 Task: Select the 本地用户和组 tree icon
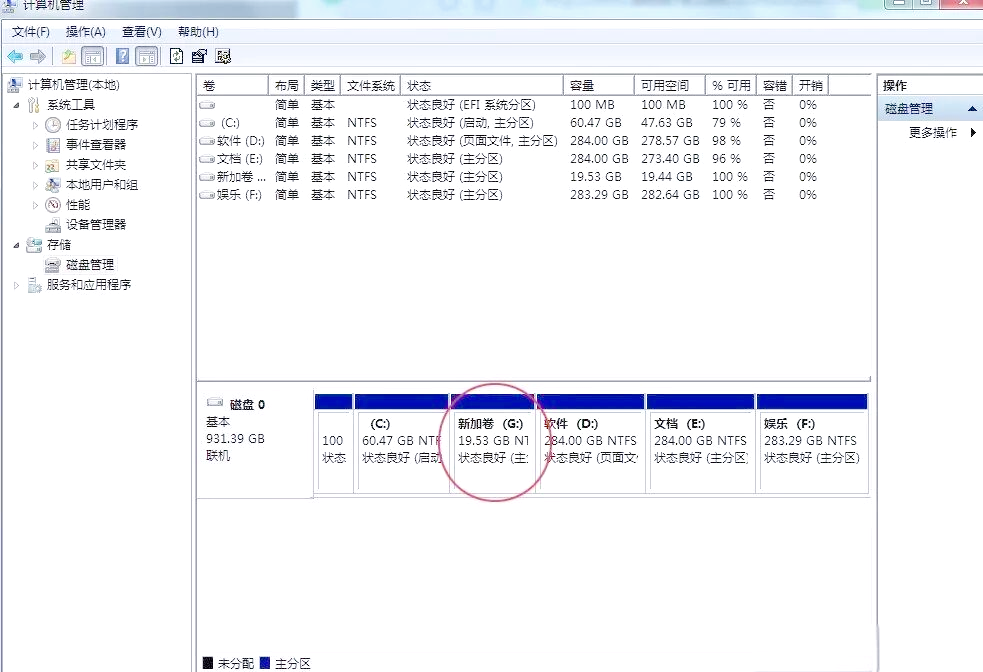(53, 185)
